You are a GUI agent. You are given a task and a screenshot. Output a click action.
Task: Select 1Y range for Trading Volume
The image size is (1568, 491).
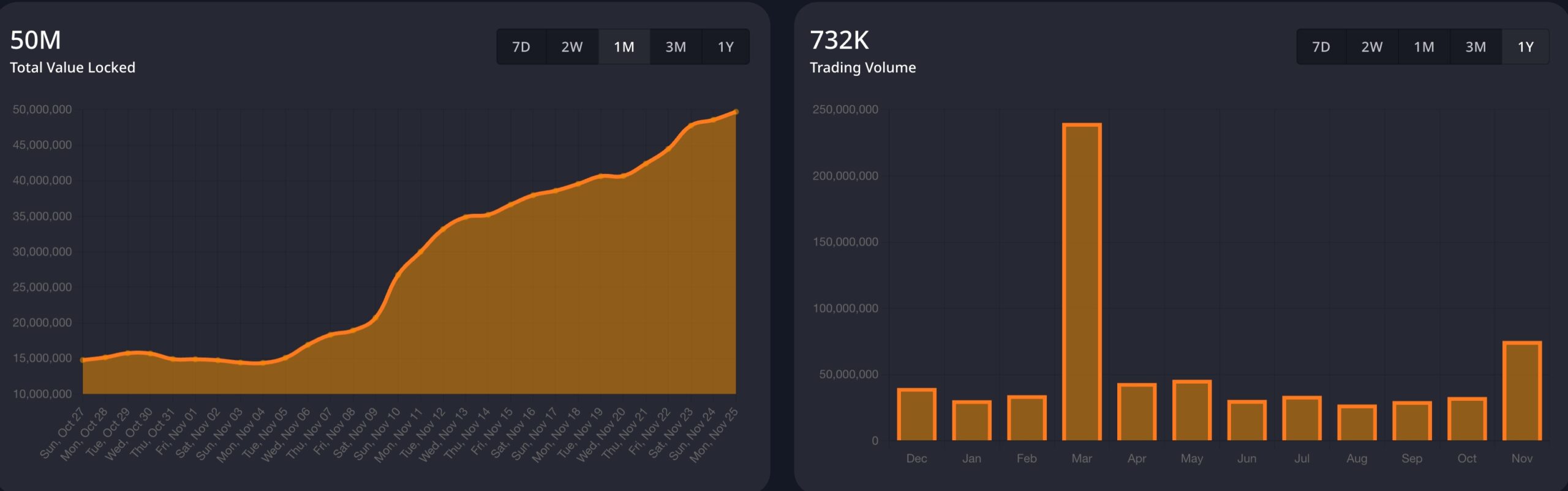point(1526,47)
